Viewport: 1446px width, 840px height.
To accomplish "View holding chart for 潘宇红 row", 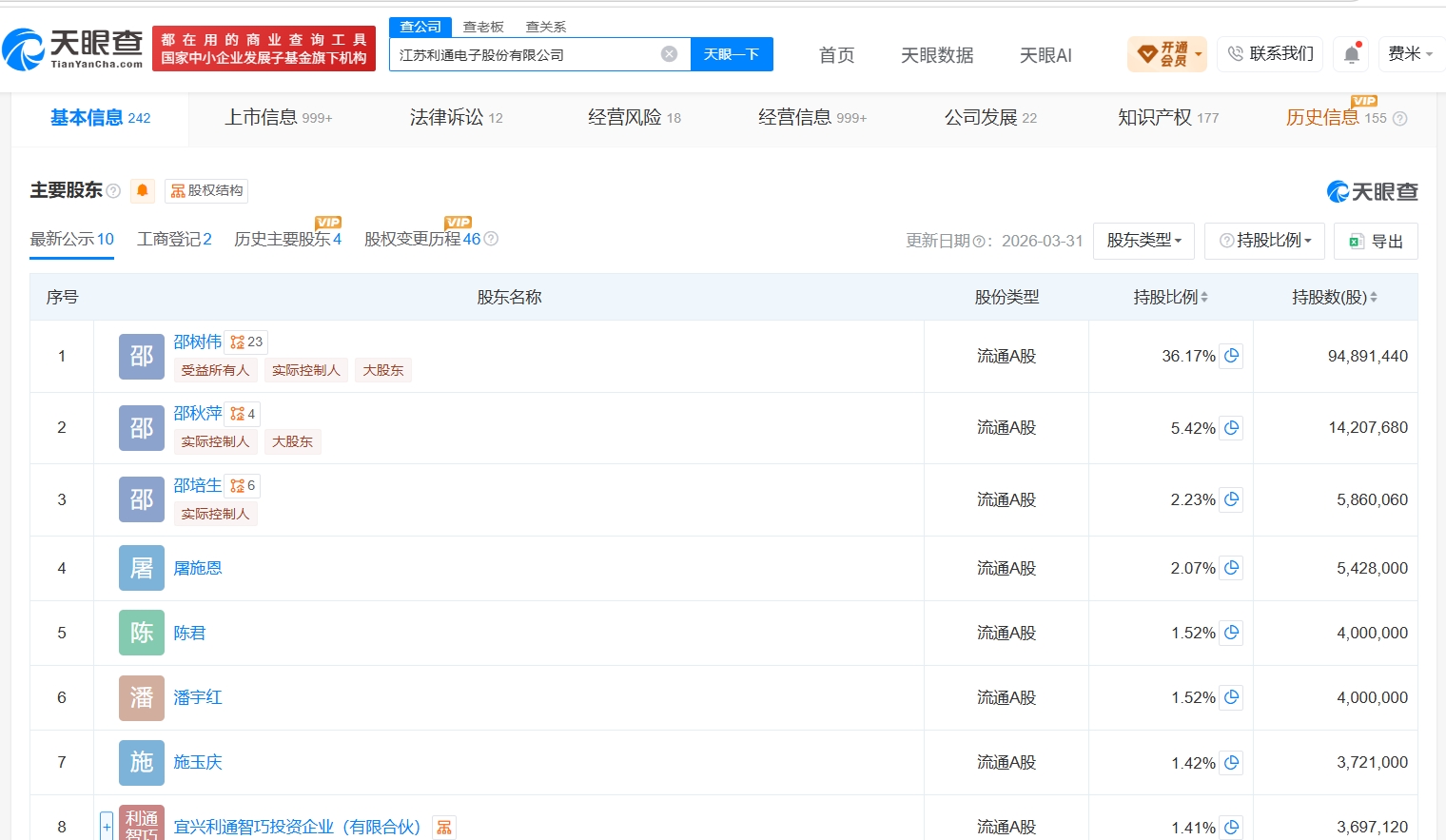I will coord(1231,697).
